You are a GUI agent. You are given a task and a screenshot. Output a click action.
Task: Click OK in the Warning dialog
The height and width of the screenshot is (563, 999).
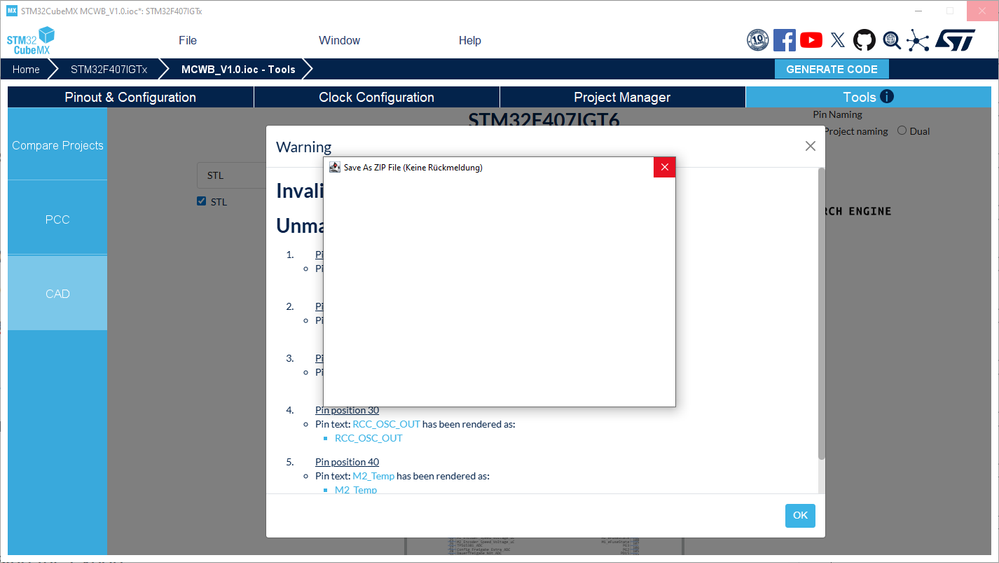tap(800, 515)
